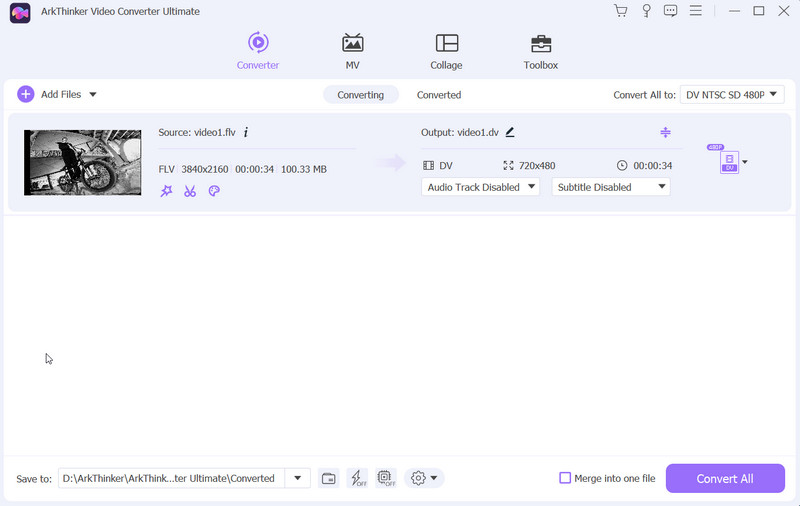Check Merge into one file

pos(565,478)
